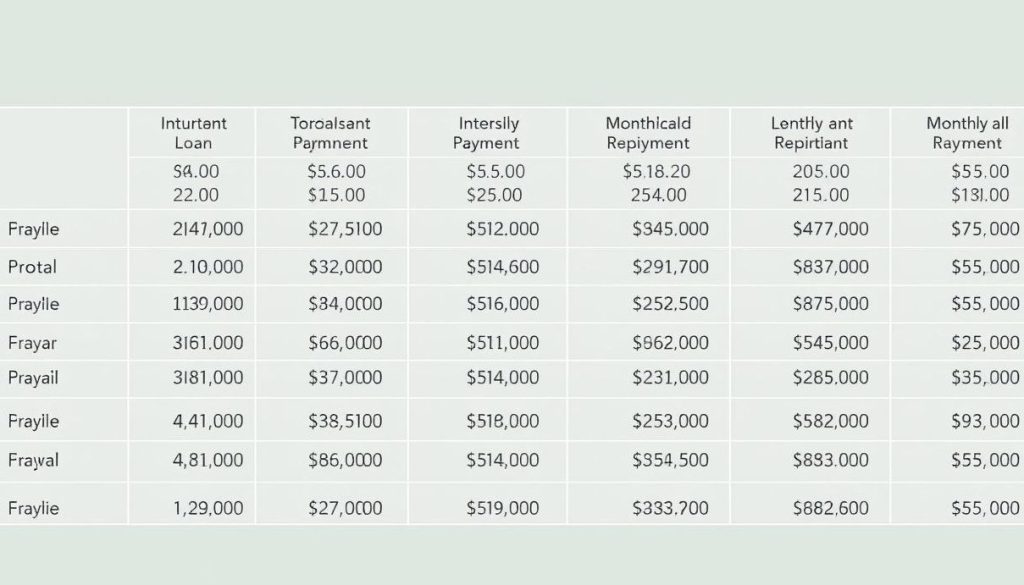Image resolution: width=1024 pixels, height=585 pixels.
Task: Click the "Inturtant Loan" column header
Action: (x=193, y=133)
